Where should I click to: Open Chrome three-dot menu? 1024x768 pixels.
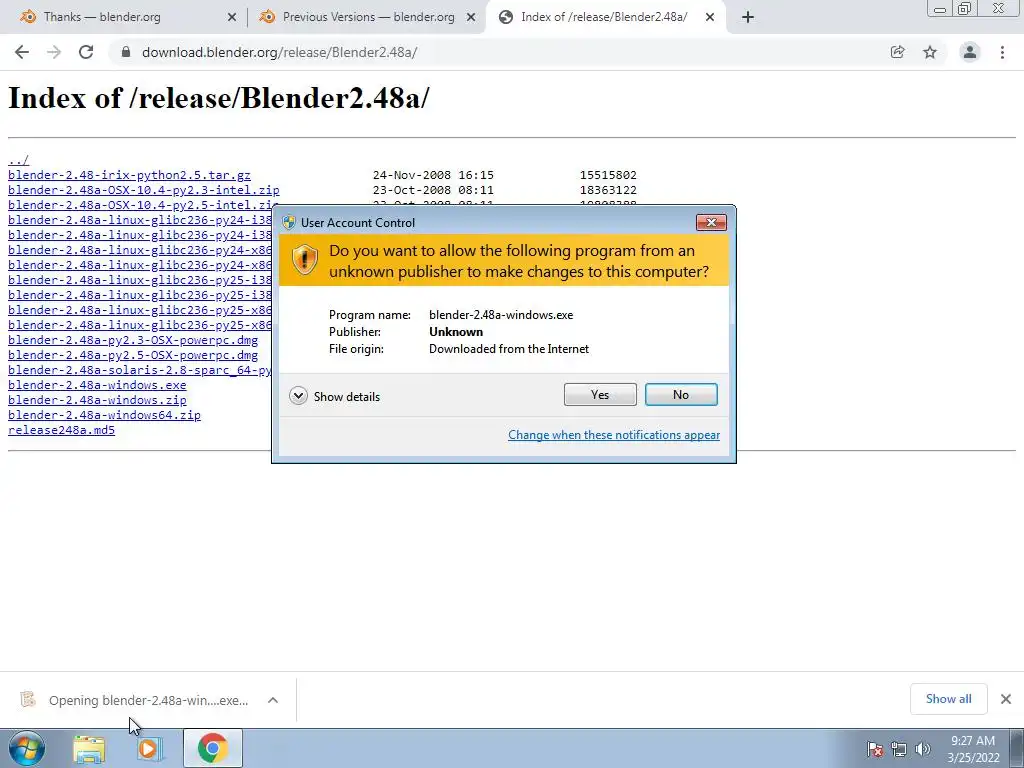coord(1002,52)
